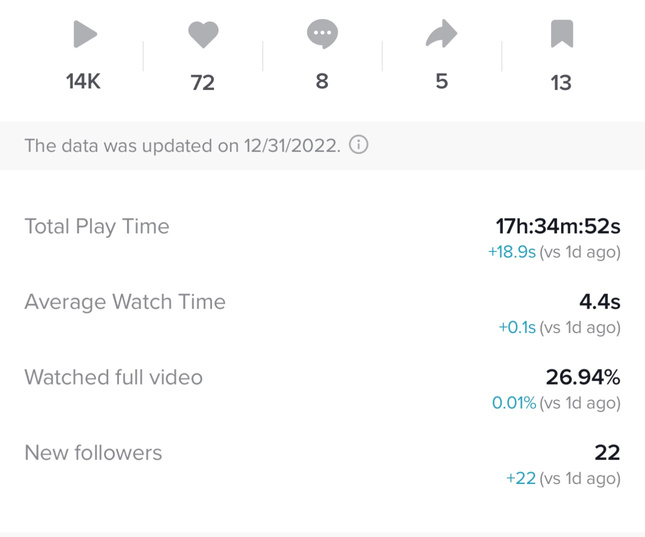Tap the Average Watch Time label
This screenshot has width=645, height=537.
(x=125, y=302)
